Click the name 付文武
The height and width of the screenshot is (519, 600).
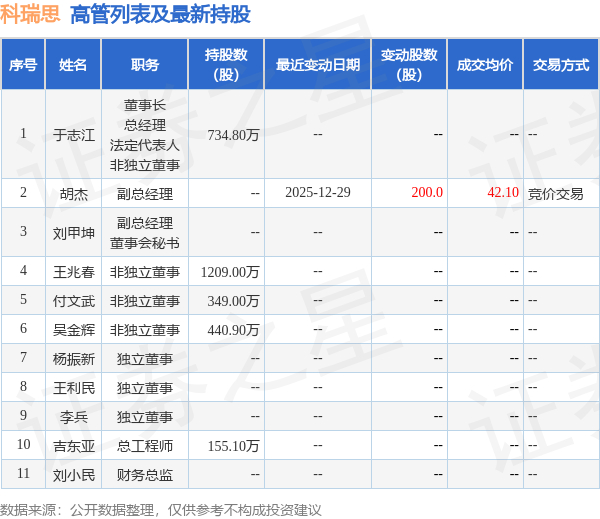tap(74, 301)
